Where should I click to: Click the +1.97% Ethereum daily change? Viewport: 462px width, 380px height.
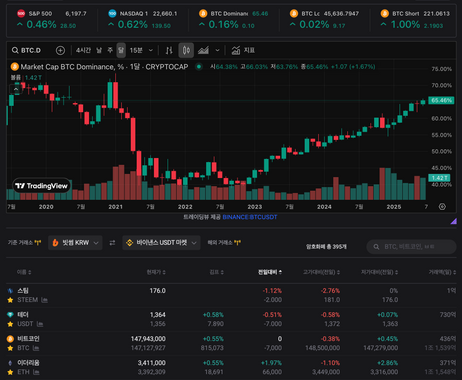tap(271, 363)
